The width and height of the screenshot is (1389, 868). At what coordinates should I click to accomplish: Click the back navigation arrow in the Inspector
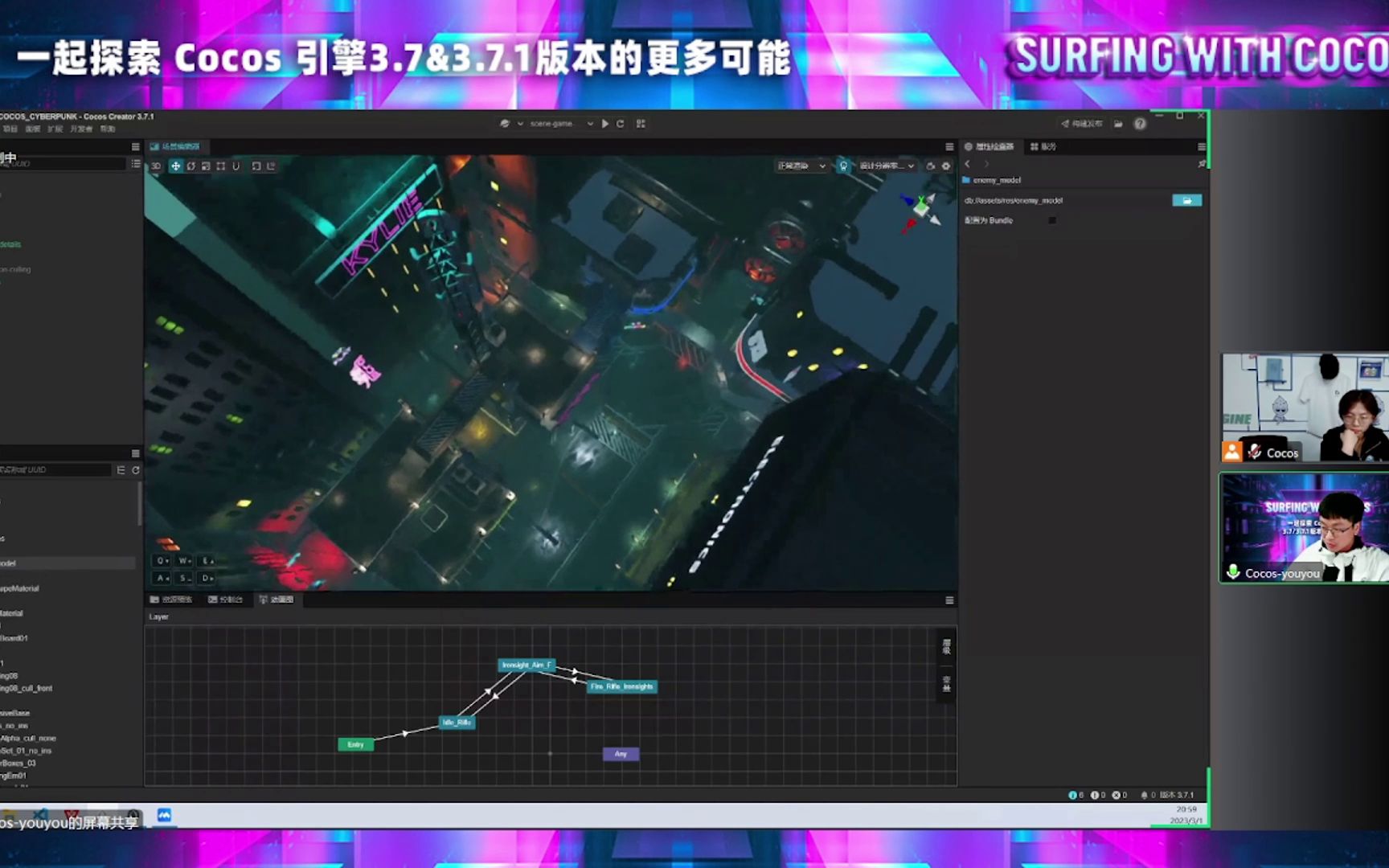pos(968,163)
